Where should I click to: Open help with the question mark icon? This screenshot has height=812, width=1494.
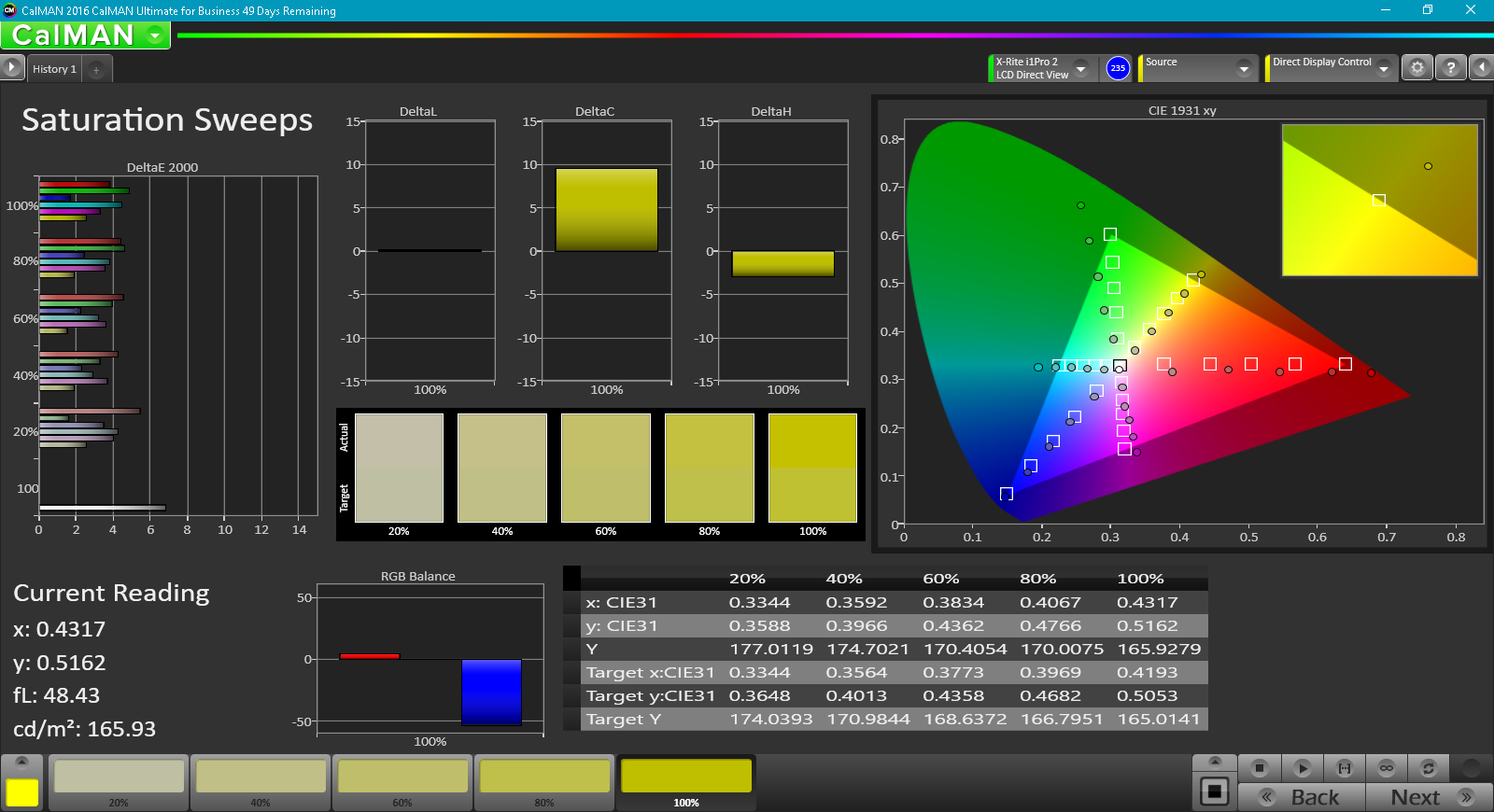click(1450, 68)
